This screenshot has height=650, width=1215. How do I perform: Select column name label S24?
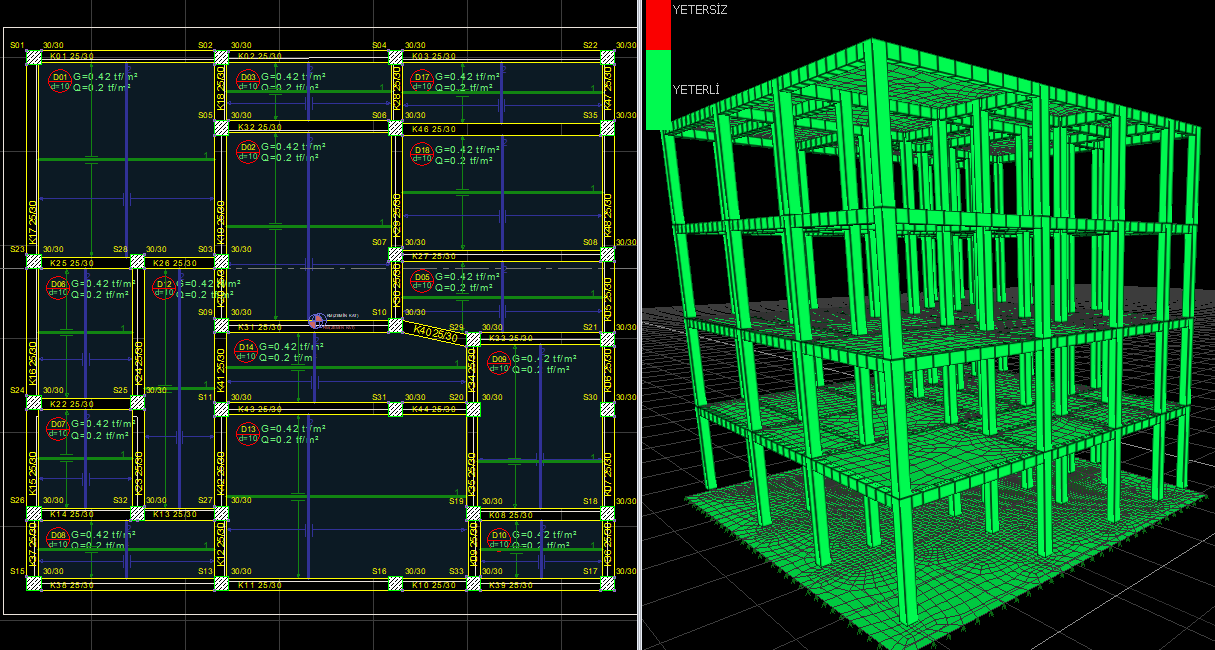(17, 390)
